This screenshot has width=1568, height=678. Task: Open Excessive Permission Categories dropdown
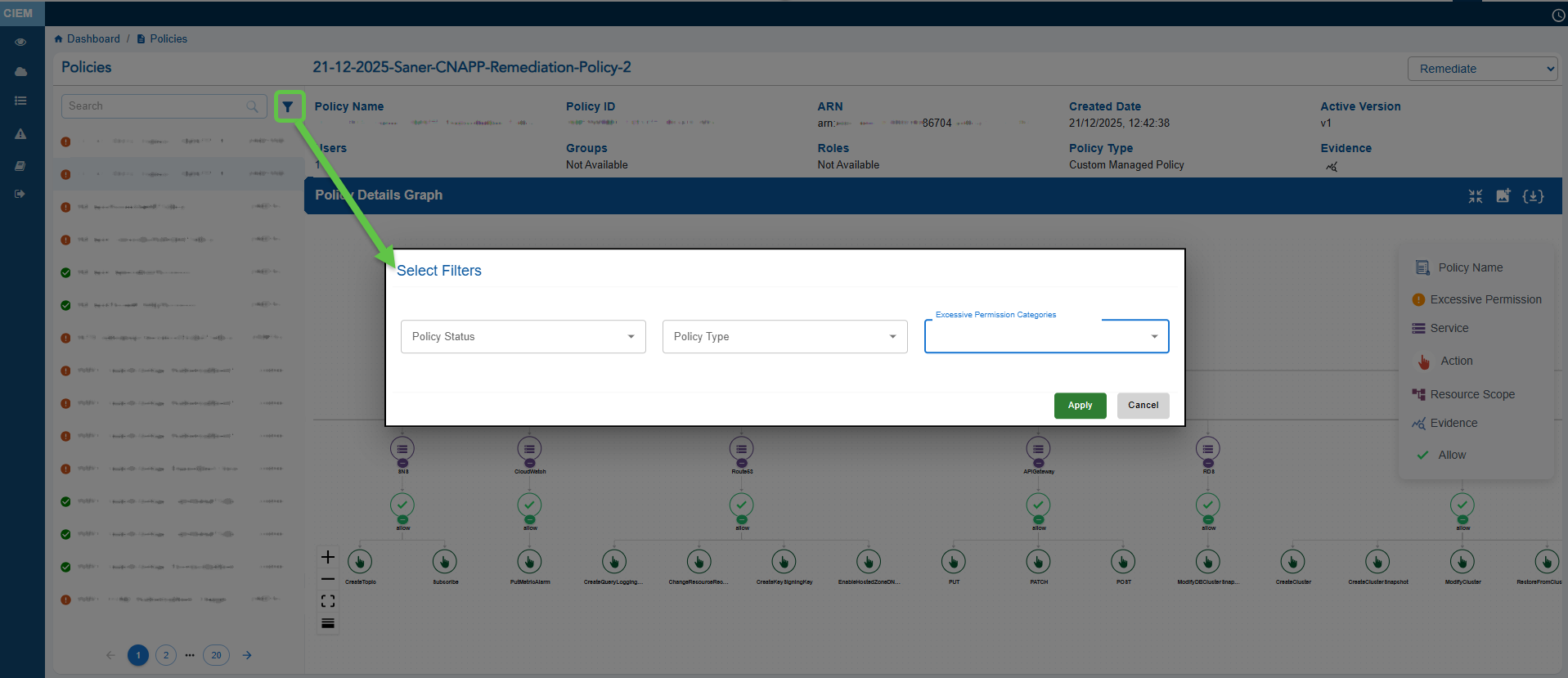point(1046,337)
